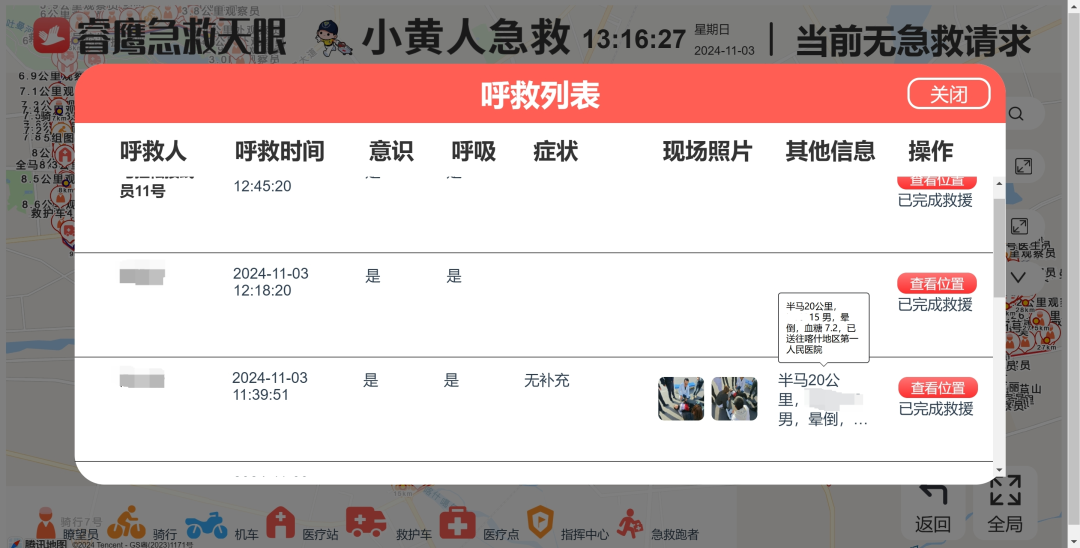Click the 2024-11-03 11:39:51 time cell
The width and height of the screenshot is (1080, 548).
269,386
